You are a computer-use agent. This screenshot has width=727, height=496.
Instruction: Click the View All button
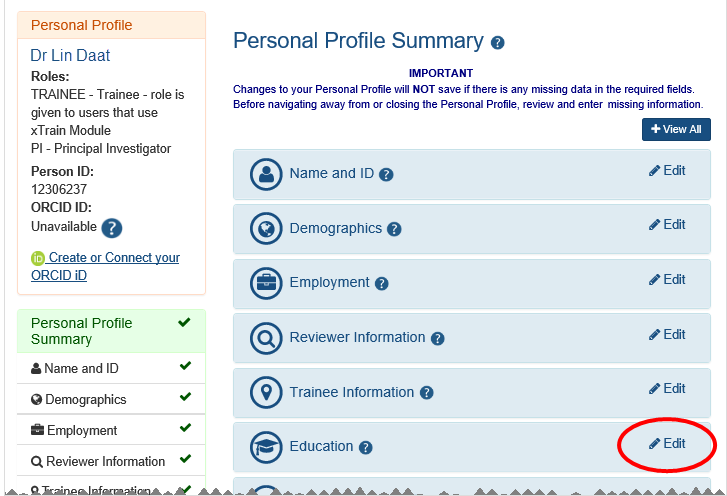click(676, 129)
